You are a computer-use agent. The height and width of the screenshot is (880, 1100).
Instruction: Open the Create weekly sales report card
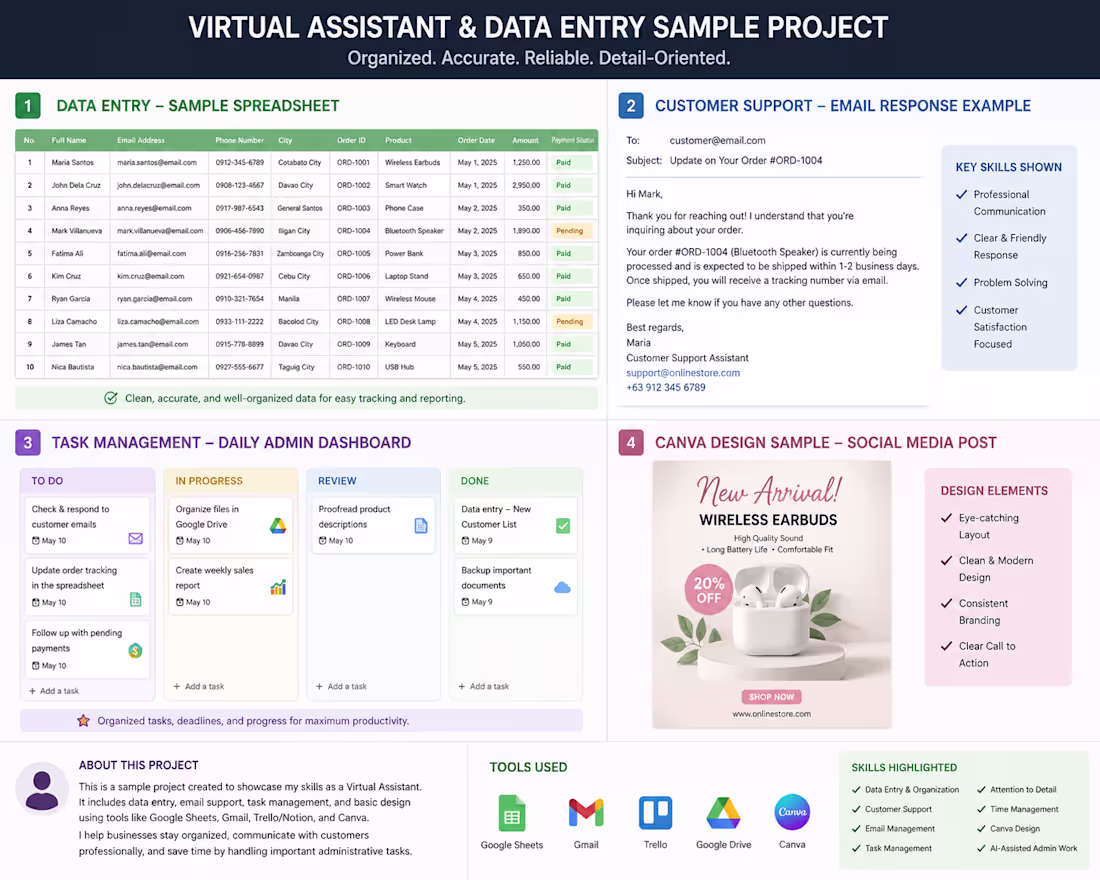(231, 587)
